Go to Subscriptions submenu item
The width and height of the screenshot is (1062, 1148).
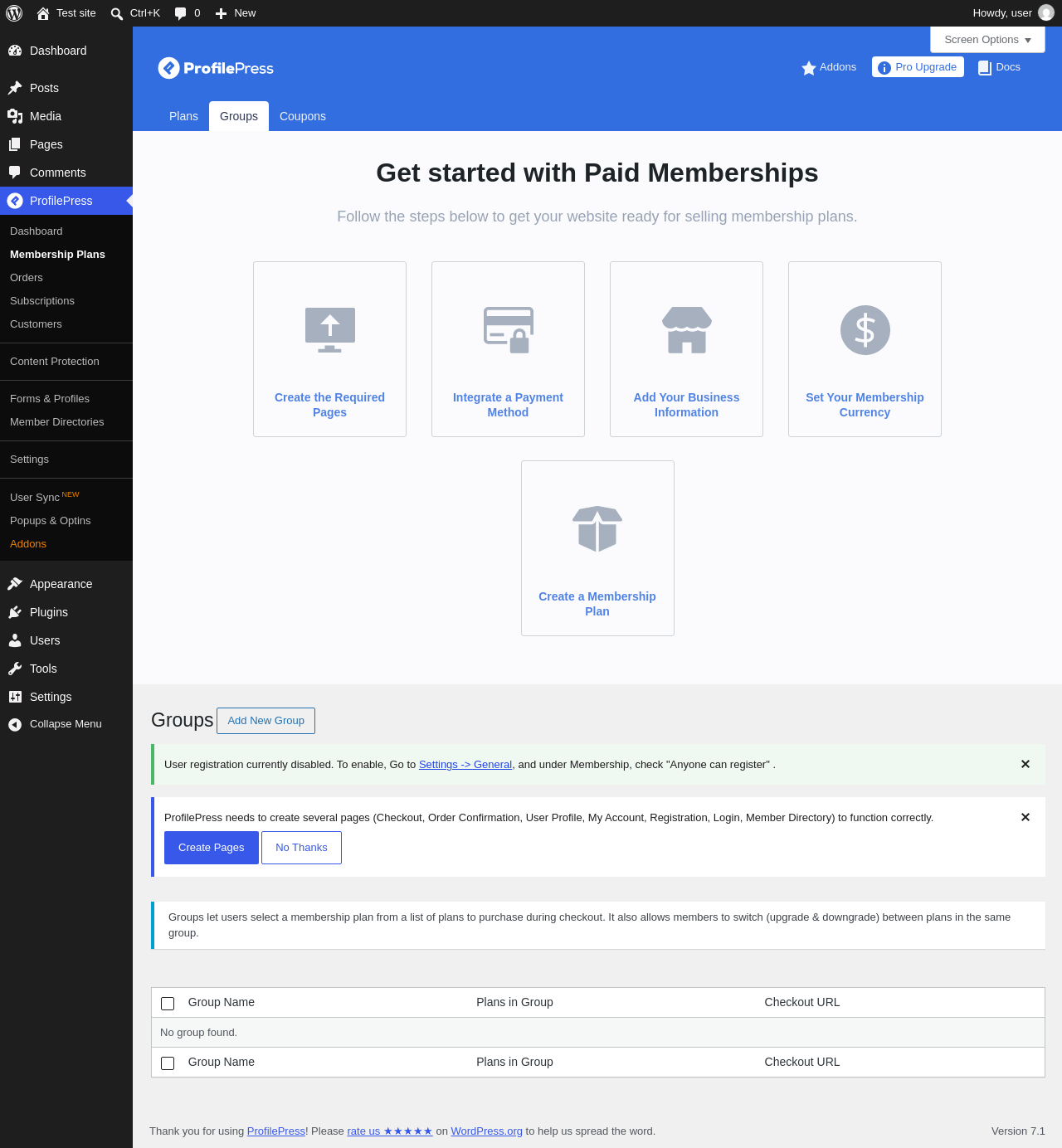pyautogui.click(x=42, y=301)
